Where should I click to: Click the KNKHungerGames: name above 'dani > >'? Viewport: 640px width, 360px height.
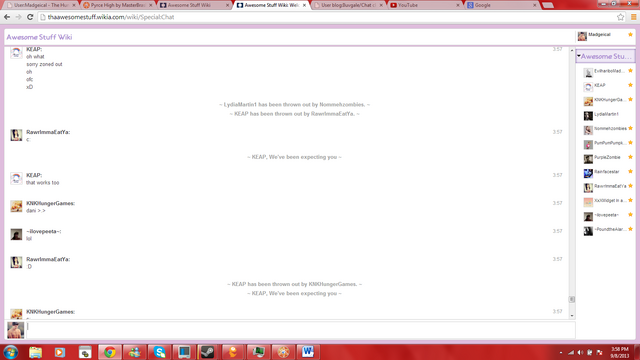[51, 203]
